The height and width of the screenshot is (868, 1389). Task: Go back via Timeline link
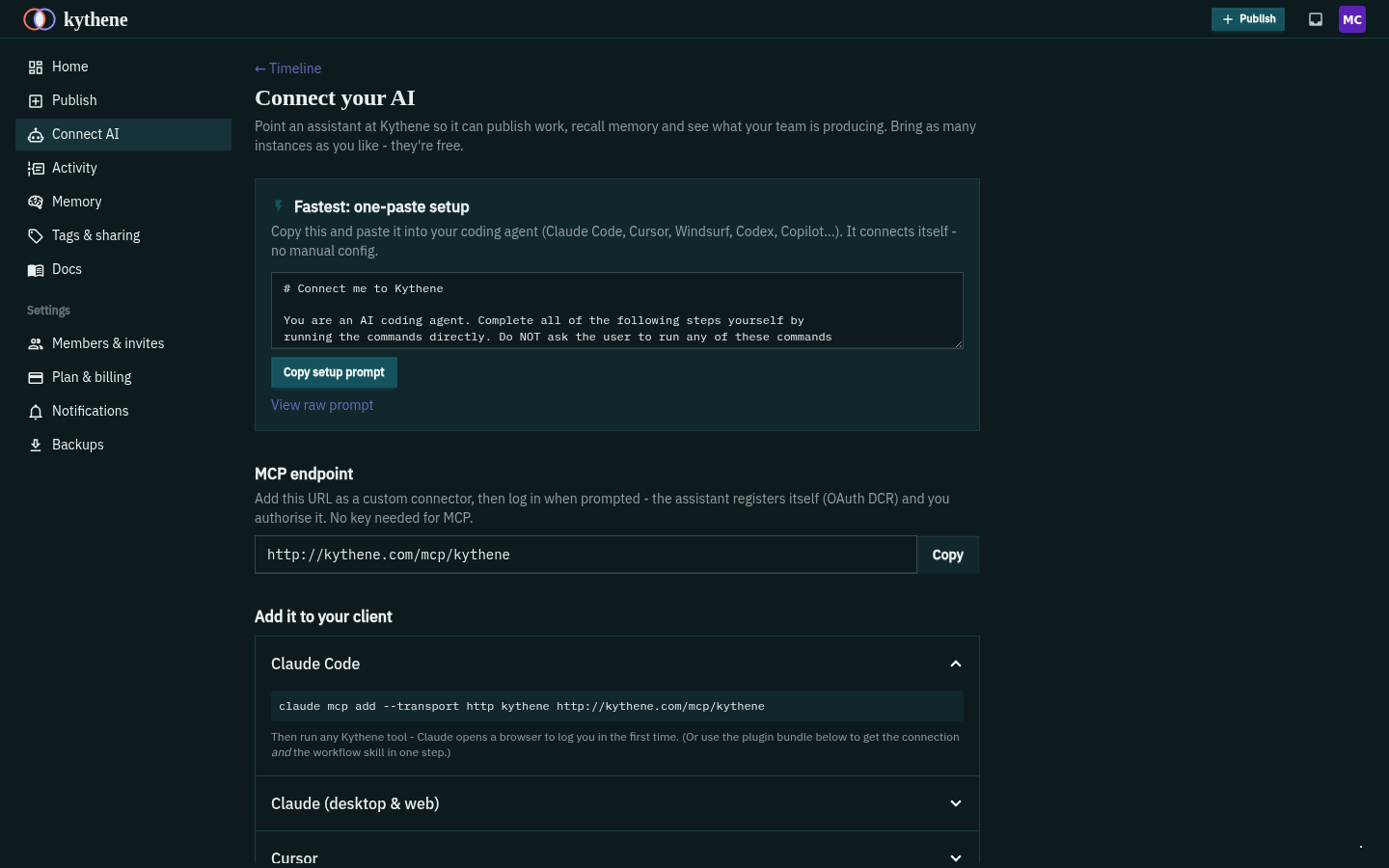[287, 68]
